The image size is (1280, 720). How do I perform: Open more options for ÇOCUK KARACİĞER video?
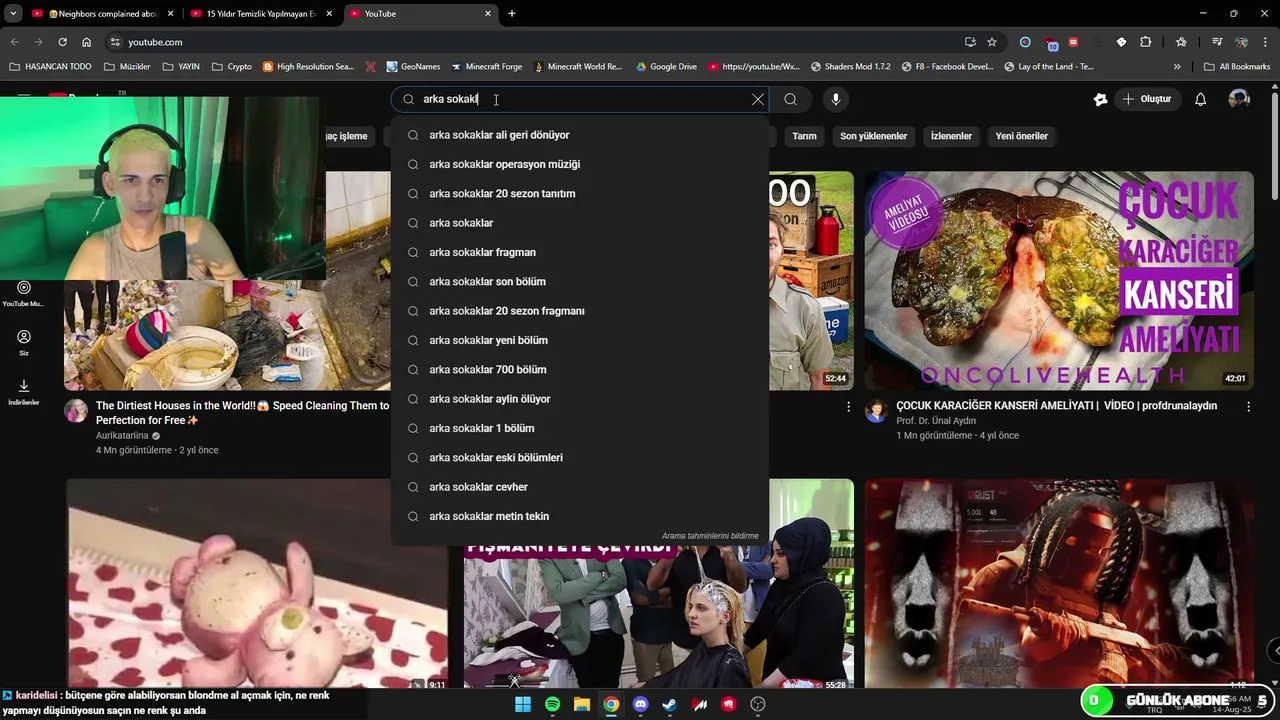tap(1248, 407)
